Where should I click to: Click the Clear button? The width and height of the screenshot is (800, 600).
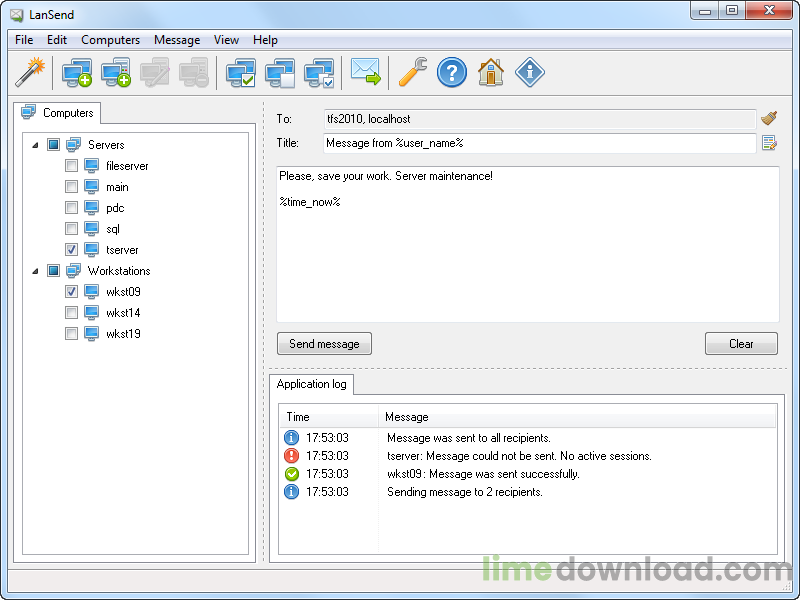[741, 343]
